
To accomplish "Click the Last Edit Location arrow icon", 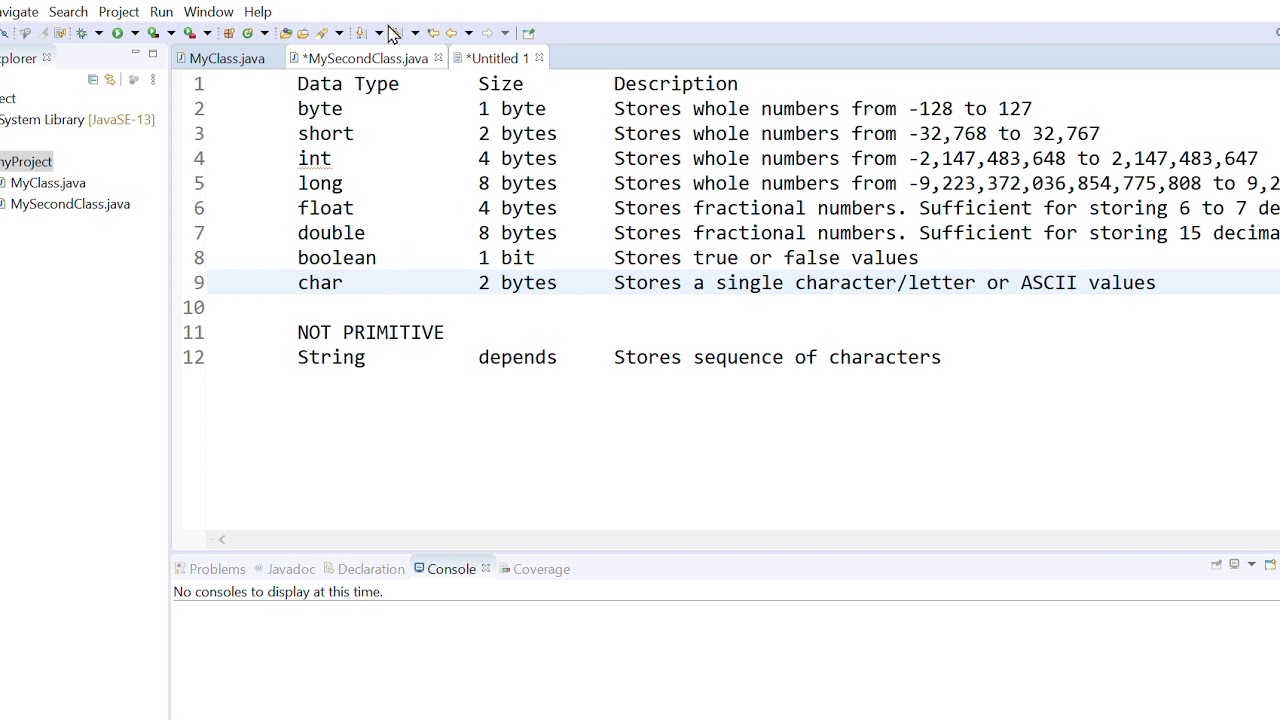I will [433, 33].
